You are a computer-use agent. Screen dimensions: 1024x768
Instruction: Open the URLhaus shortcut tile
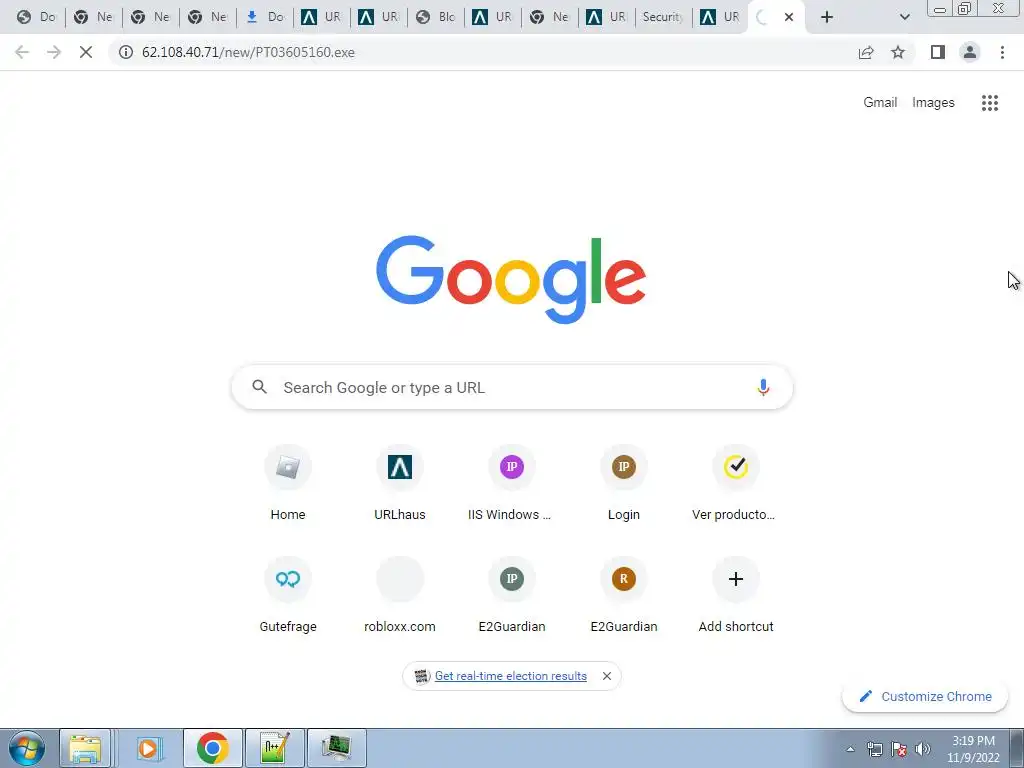click(x=400, y=483)
